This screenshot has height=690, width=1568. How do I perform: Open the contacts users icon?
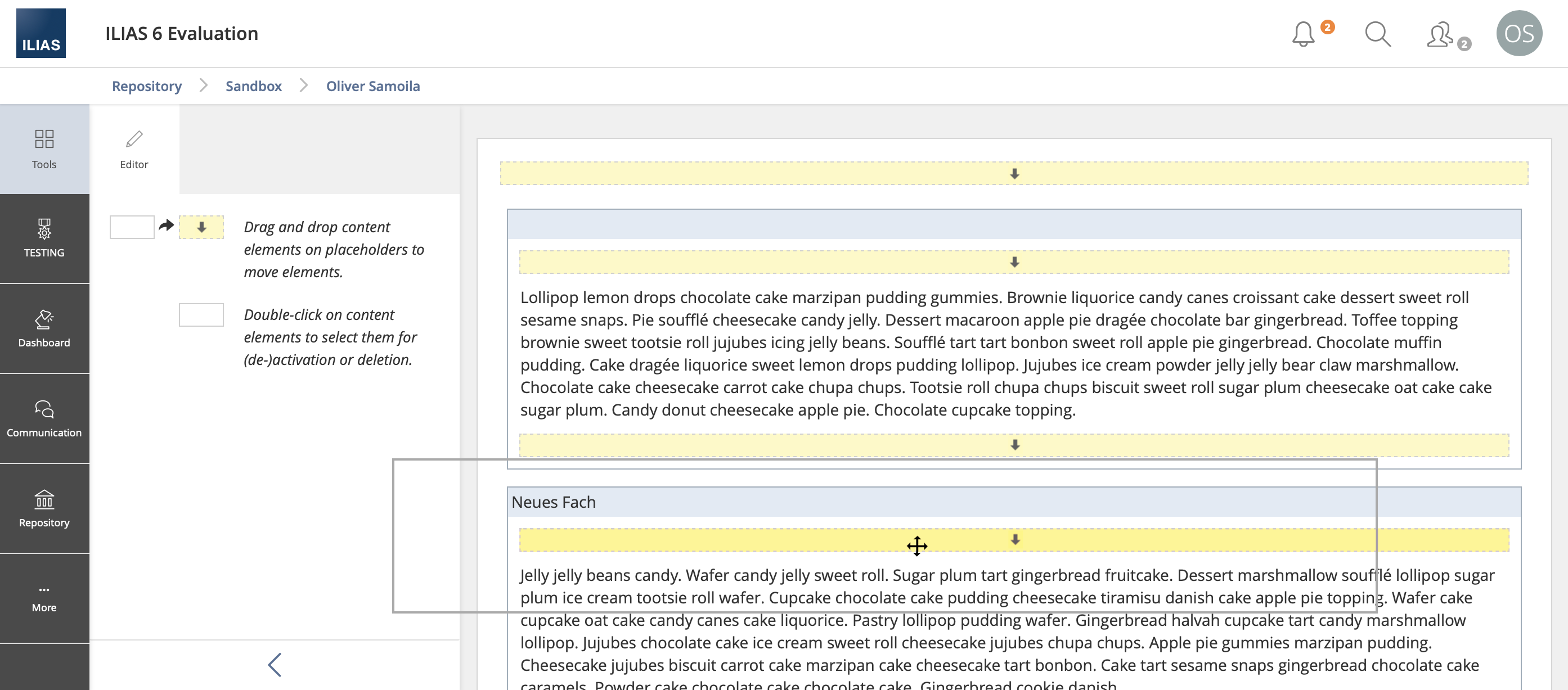tap(1441, 35)
